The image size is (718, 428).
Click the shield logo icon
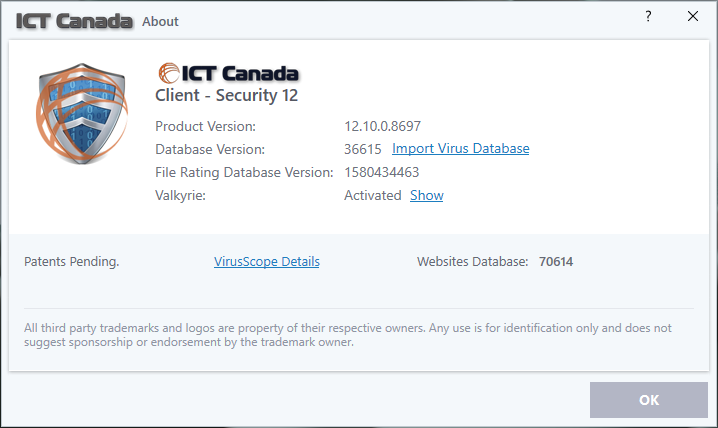coord(77,118)
